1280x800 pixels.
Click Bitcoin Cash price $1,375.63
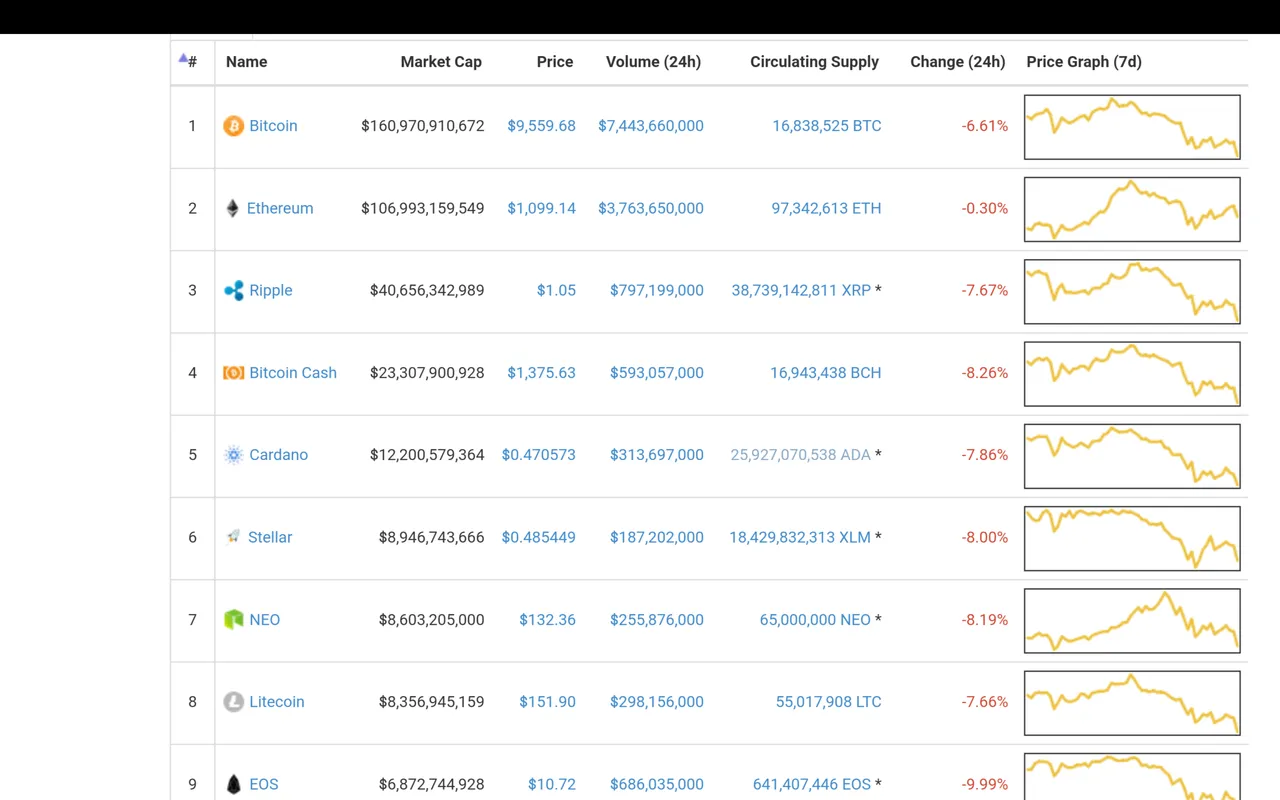pyautogui.click(x=541, y=373)
